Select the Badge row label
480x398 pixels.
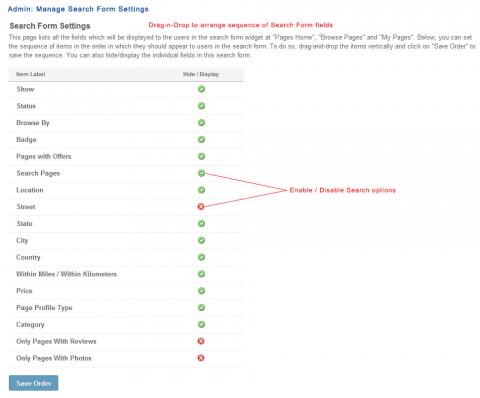(26, 140)
